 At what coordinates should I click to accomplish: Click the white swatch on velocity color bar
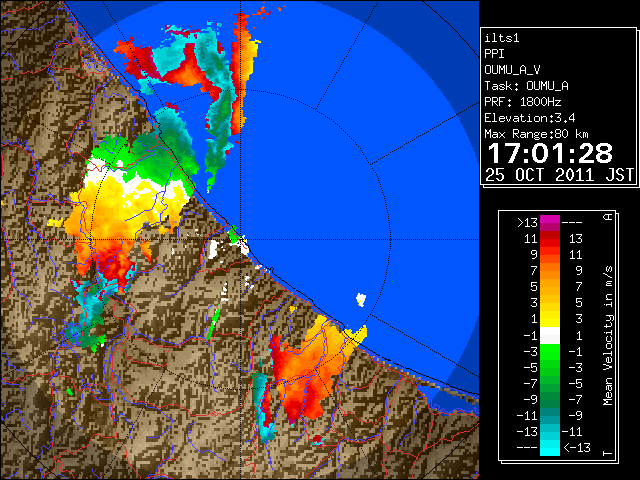tap(550, 336)
